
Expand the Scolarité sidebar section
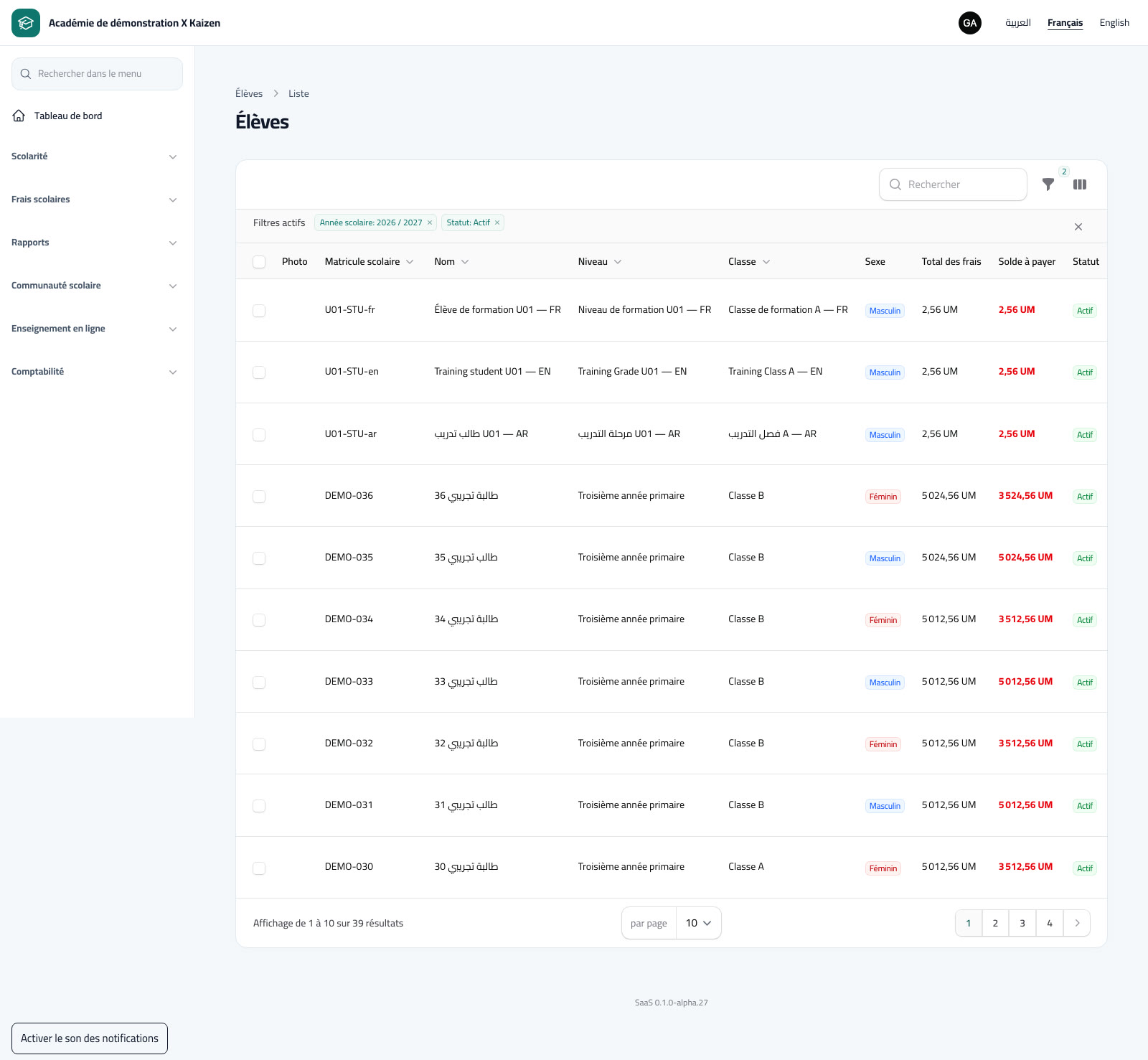click(94, 156)
